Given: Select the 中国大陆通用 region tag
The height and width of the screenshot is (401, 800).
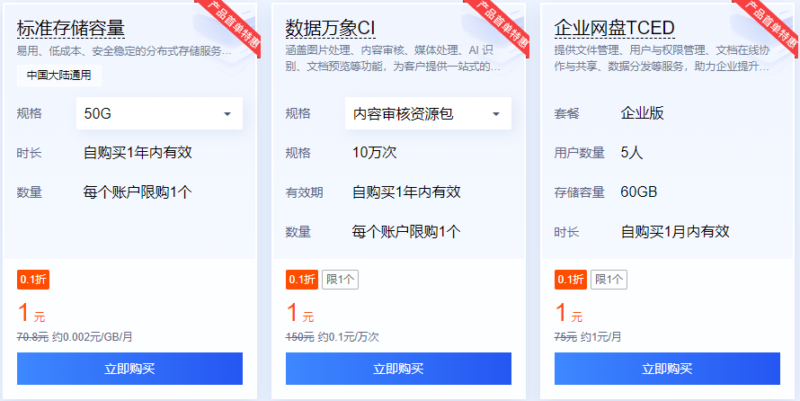Looking at the screenshot, I should (x=59, y=74).
